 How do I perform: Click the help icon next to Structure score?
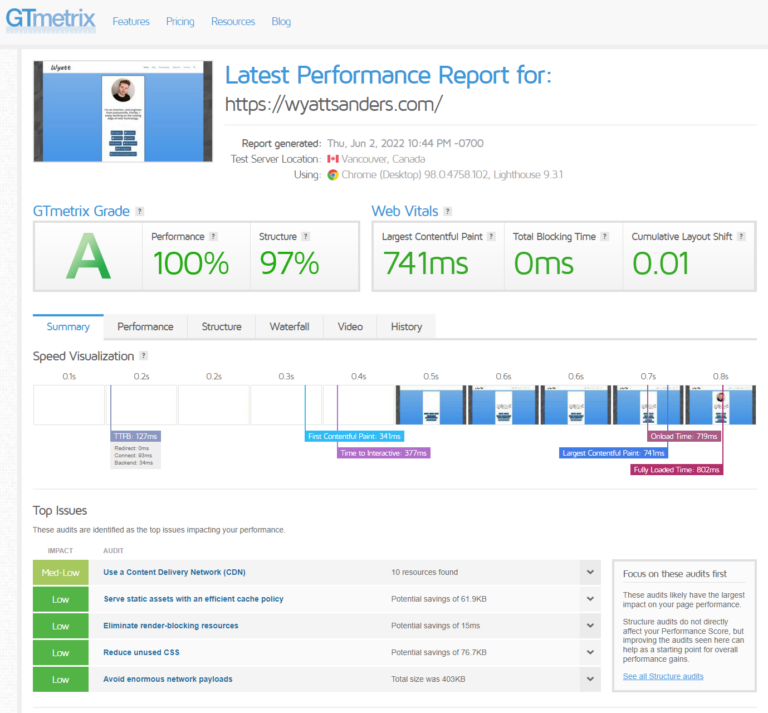tap(305, 236)
